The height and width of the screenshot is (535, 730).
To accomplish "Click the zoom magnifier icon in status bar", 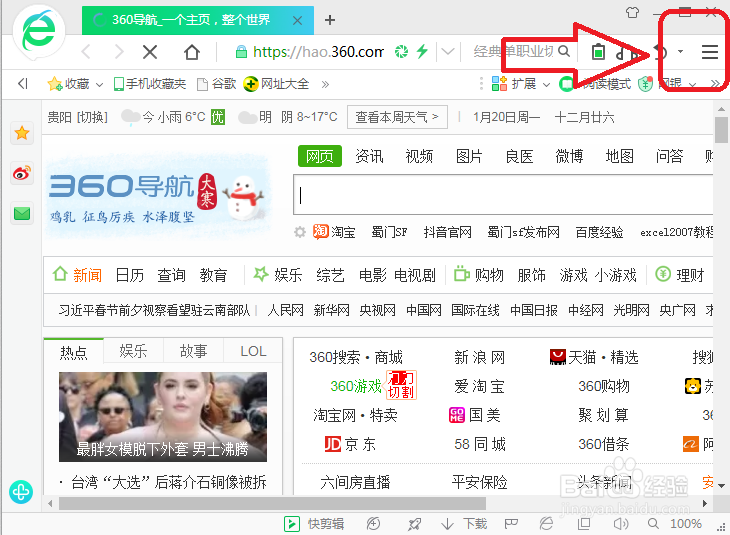I will pyautogui.click(x=653, y=524).
